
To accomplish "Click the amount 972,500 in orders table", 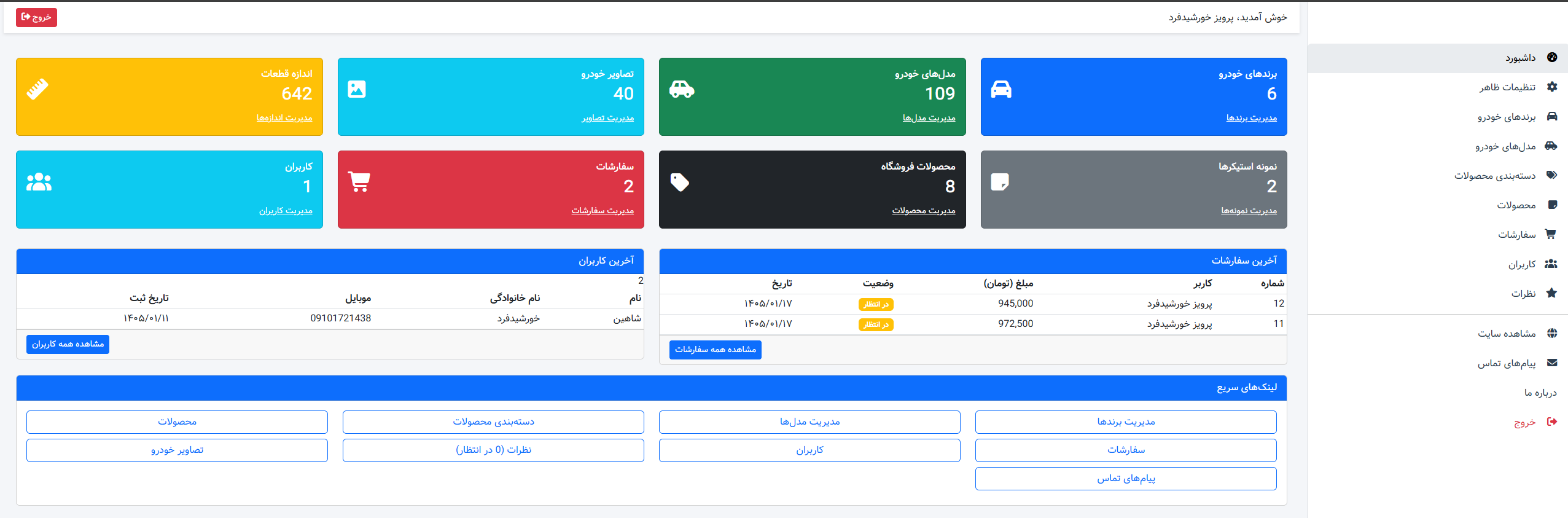I will point(1016,324).
